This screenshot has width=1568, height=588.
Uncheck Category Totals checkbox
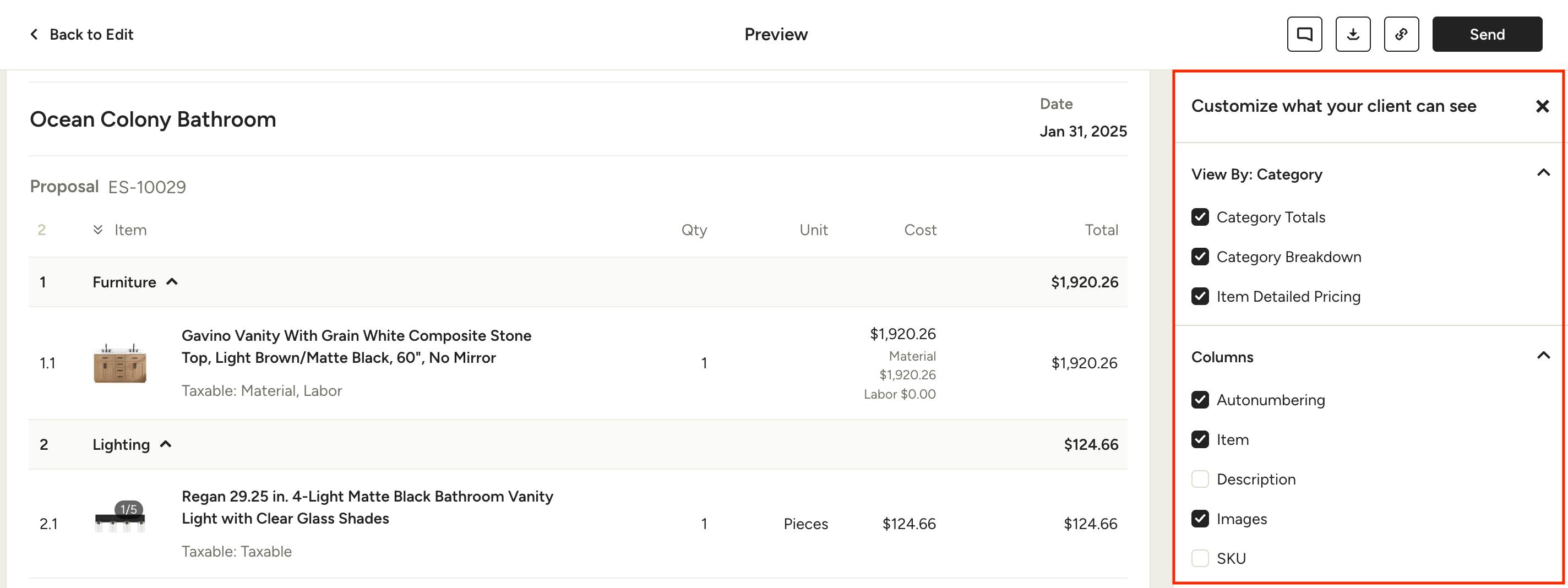[1200, 217]
